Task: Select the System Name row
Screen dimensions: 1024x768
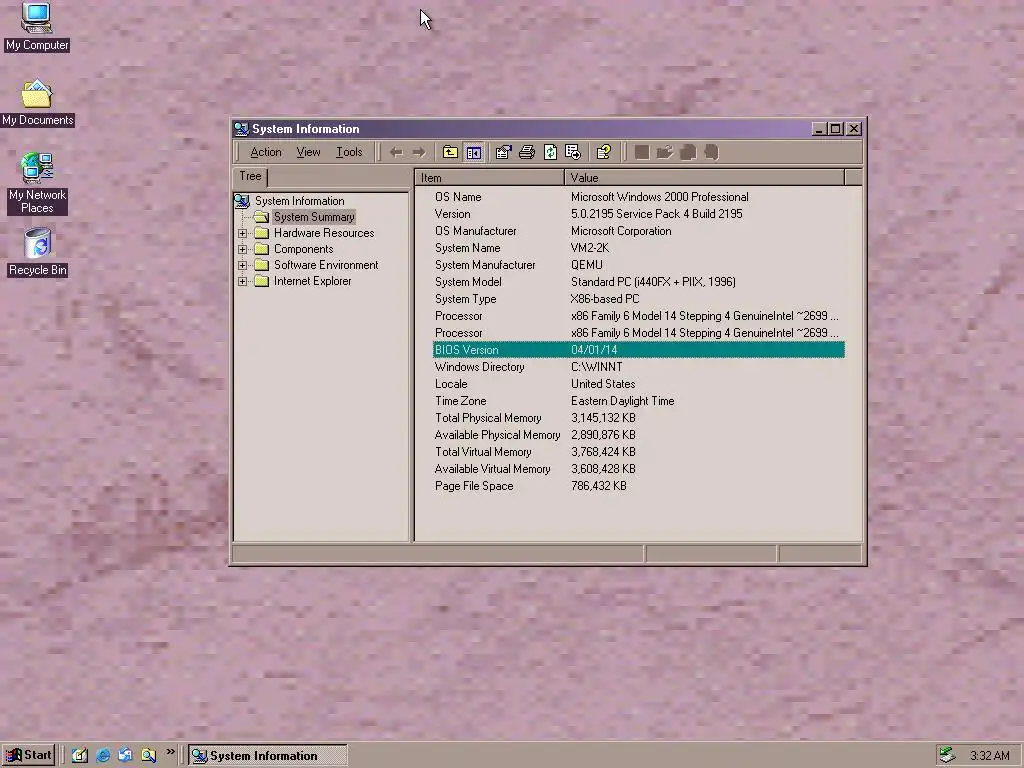Action: (639, 248)
